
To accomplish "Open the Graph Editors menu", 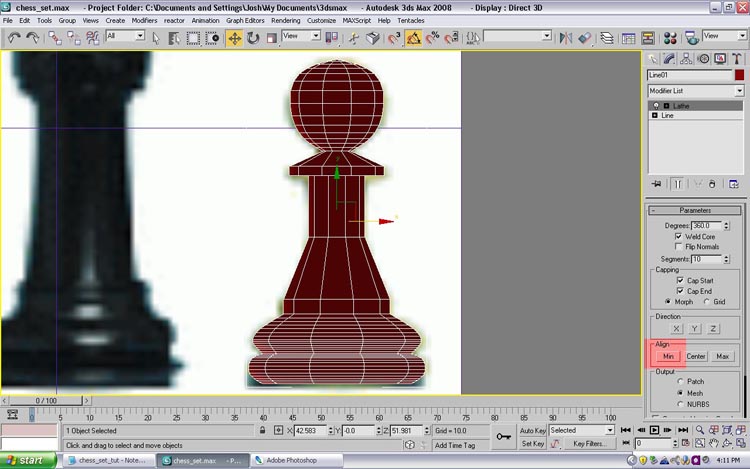I will pyautogui.click(x=246, y=20).
